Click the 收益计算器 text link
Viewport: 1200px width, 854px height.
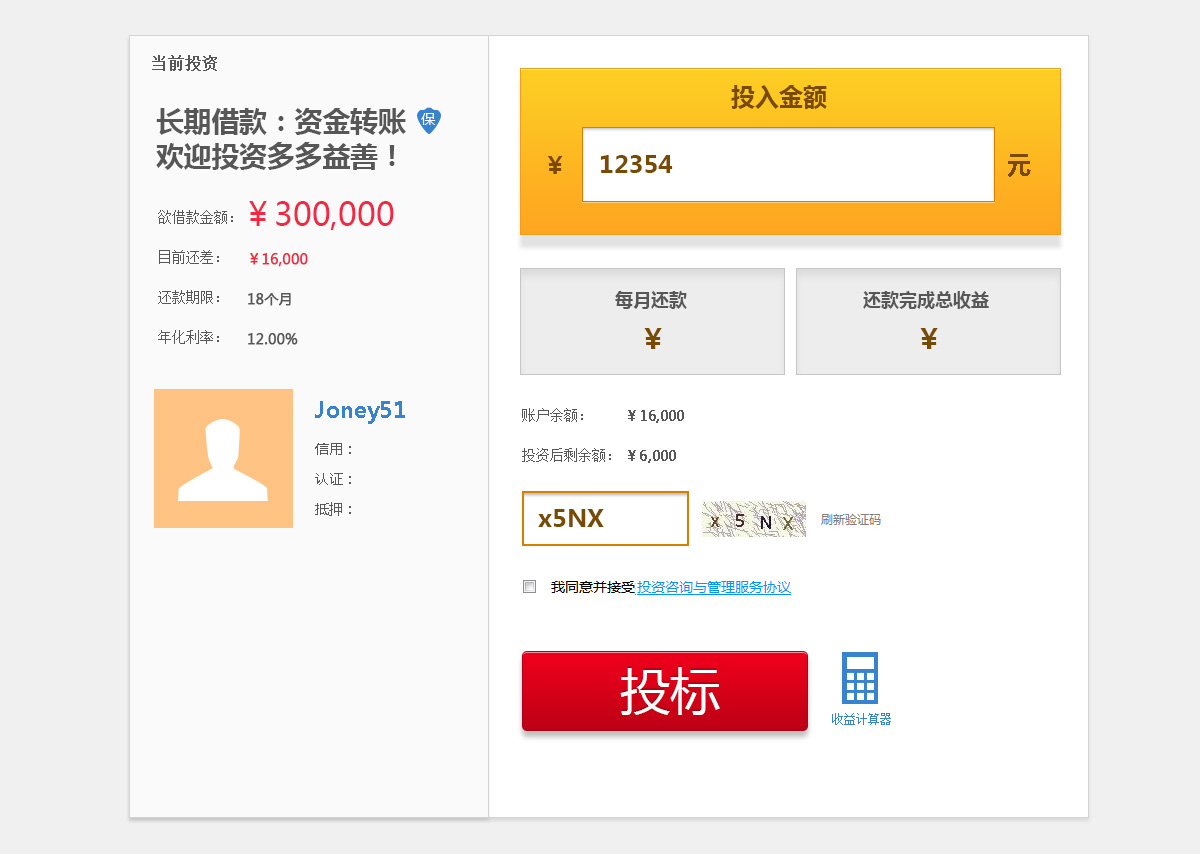coord(861,719)
